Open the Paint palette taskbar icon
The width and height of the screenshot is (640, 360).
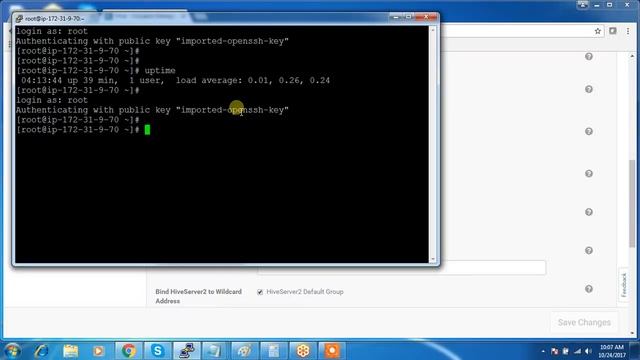[x=244, y=351]
